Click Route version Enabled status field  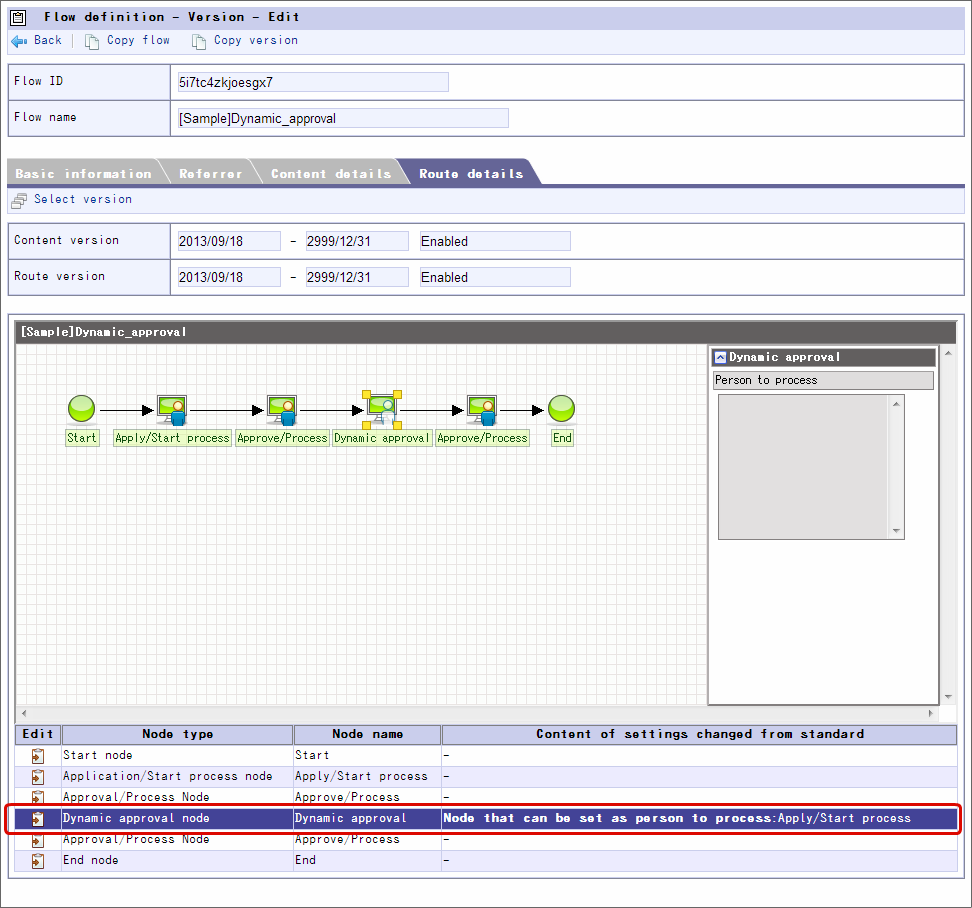[x=495, y=277]
